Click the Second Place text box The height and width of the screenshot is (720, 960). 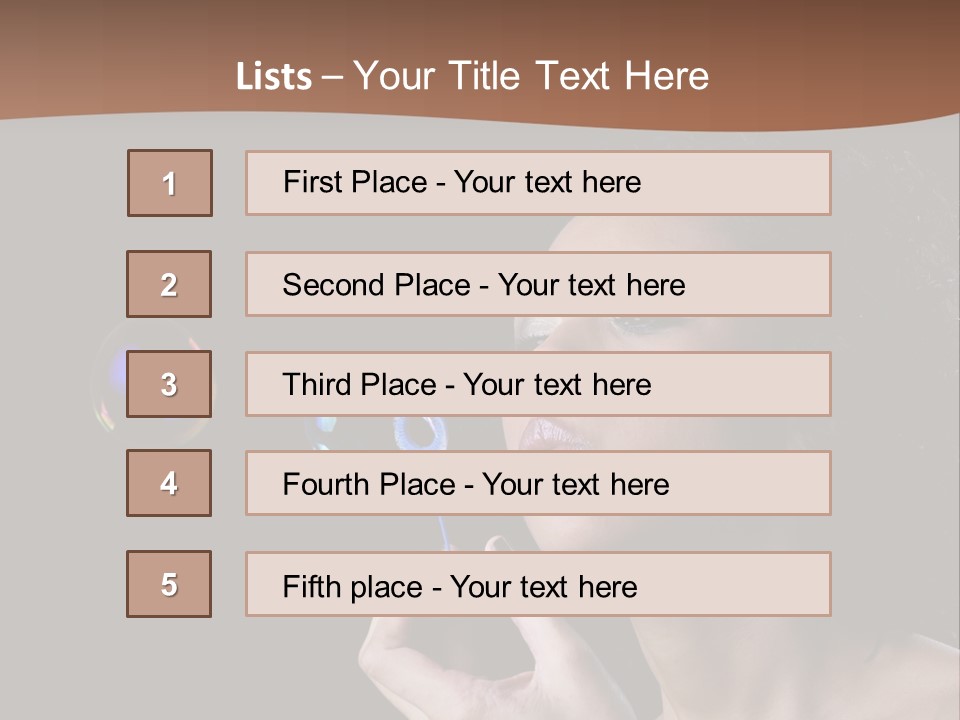point(538,284)
